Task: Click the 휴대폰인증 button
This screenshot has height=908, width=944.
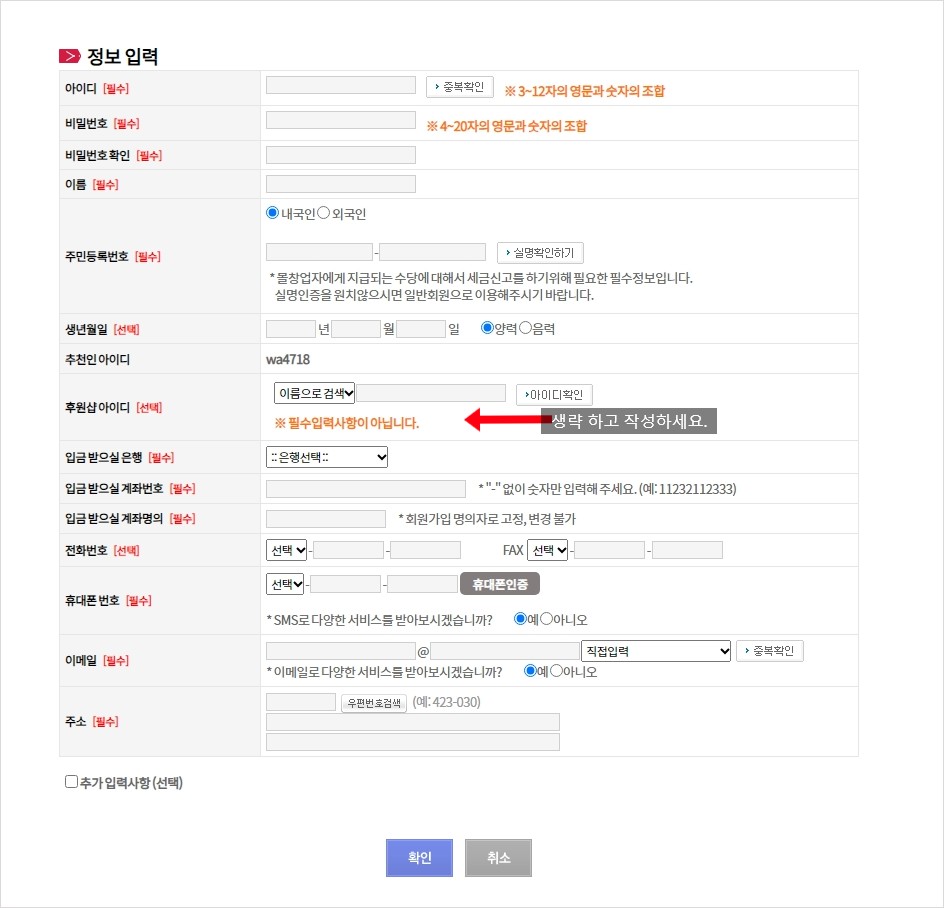Action: pos(500,584)
